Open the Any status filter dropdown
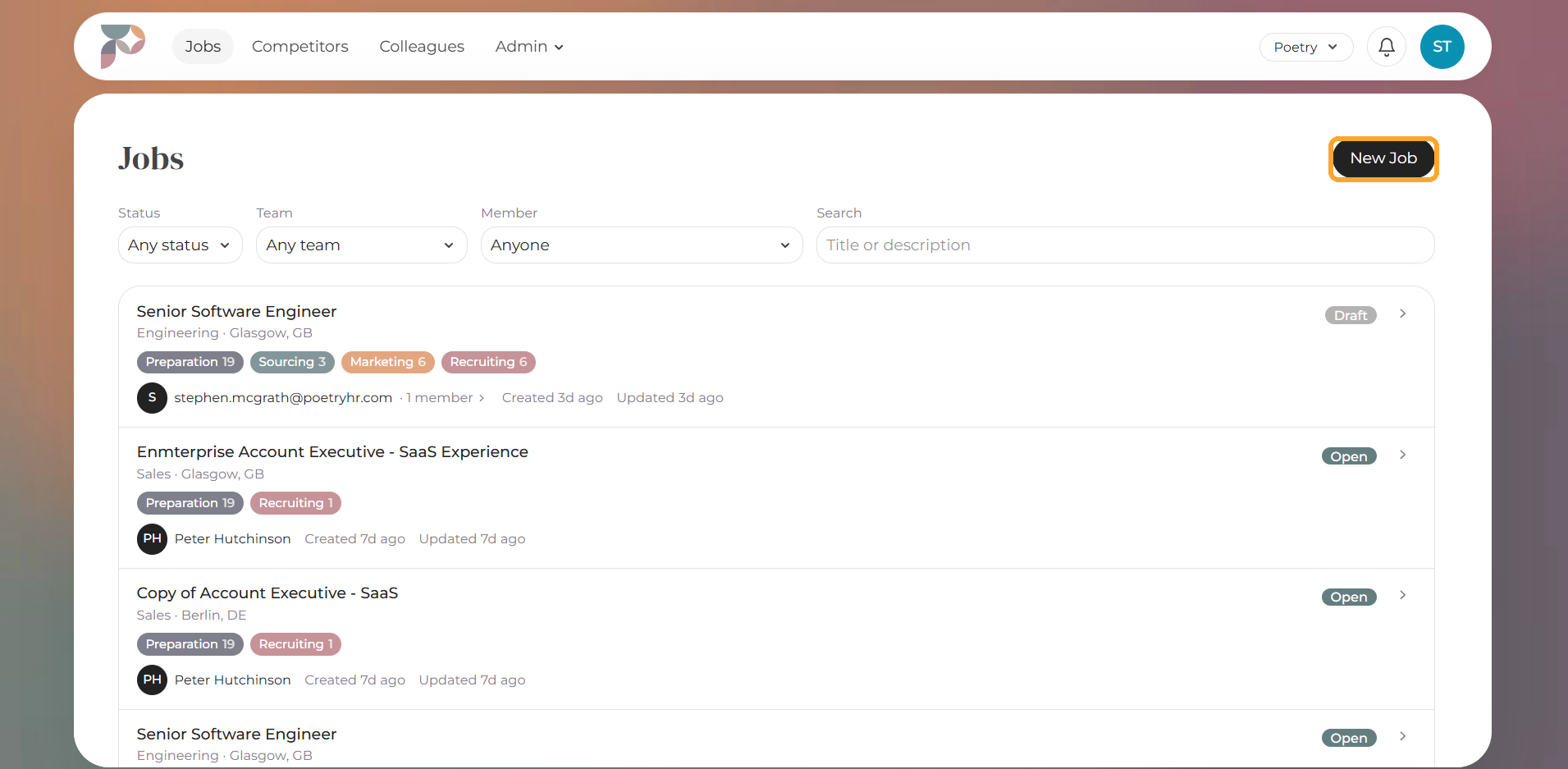The width and height of the screenshot is (1568, 769). point(180,245)
